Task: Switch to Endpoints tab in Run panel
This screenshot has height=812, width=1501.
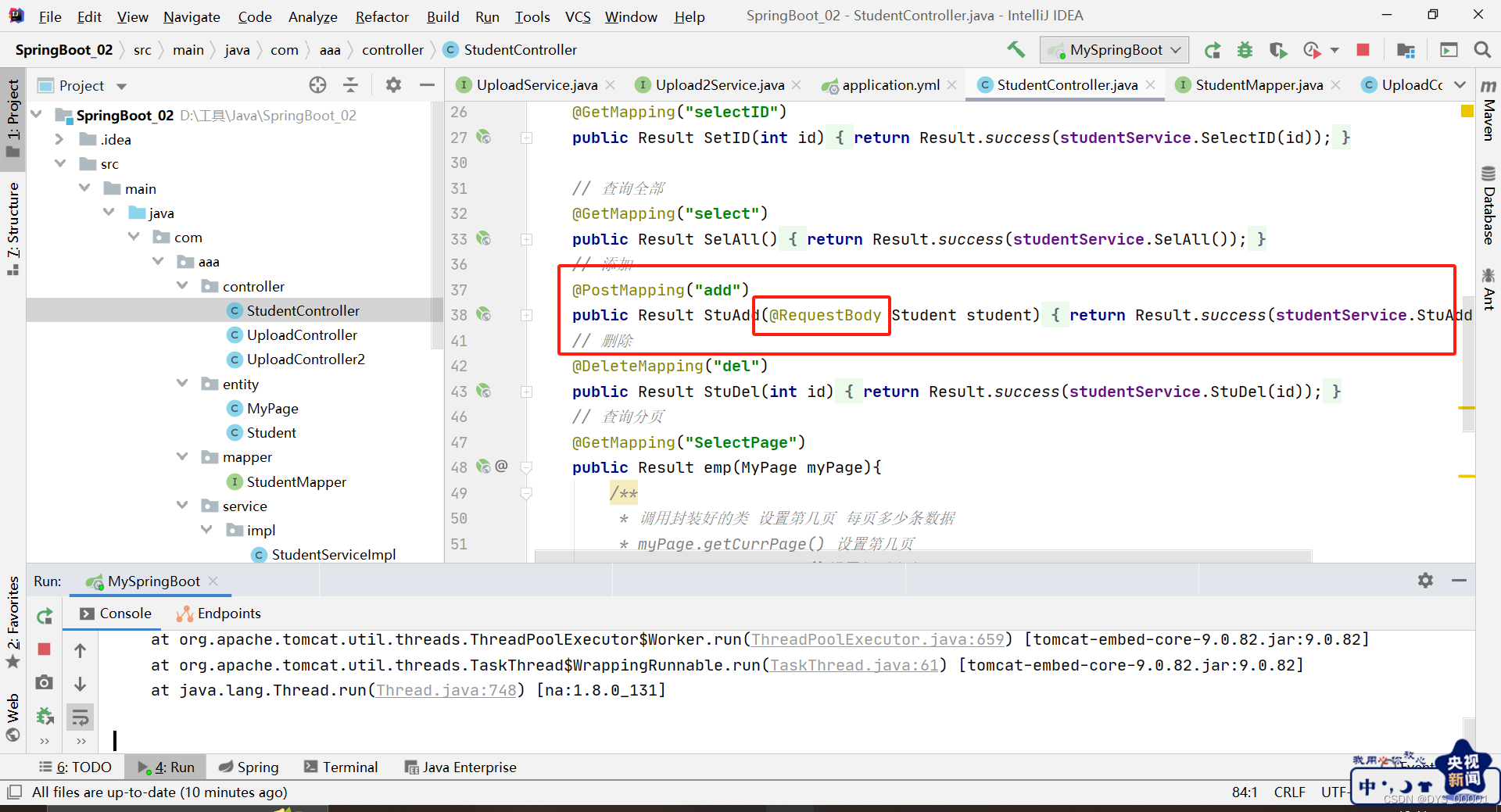Action: click(218, 613)
